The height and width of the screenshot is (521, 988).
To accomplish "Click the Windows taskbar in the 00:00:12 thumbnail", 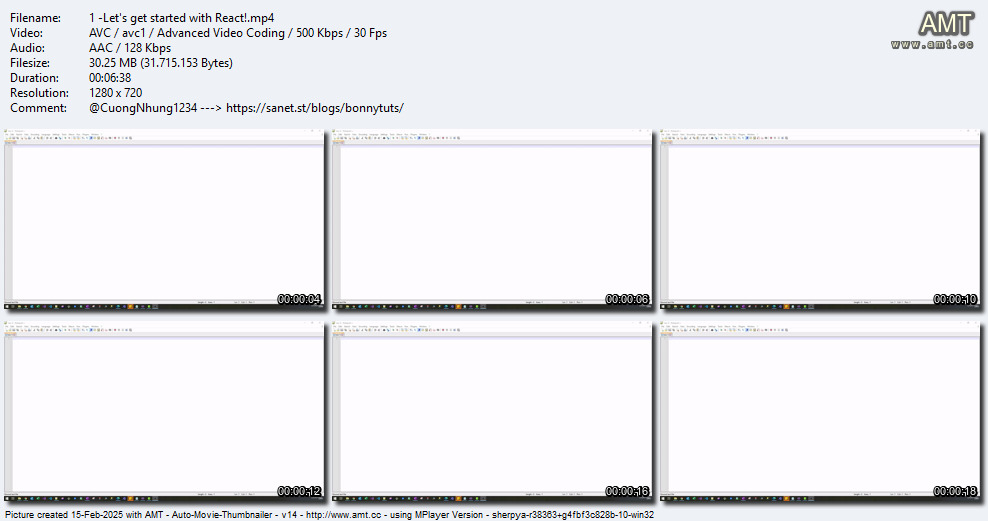I will point(164,499).
